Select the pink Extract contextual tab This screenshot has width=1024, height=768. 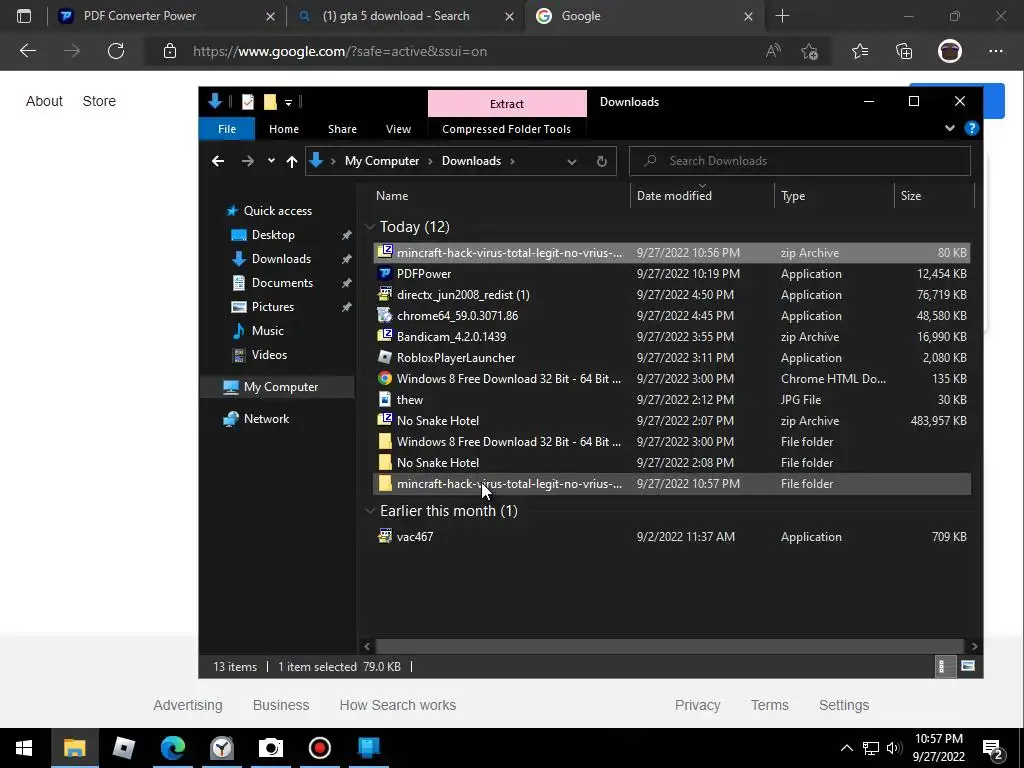coord(507,104)
